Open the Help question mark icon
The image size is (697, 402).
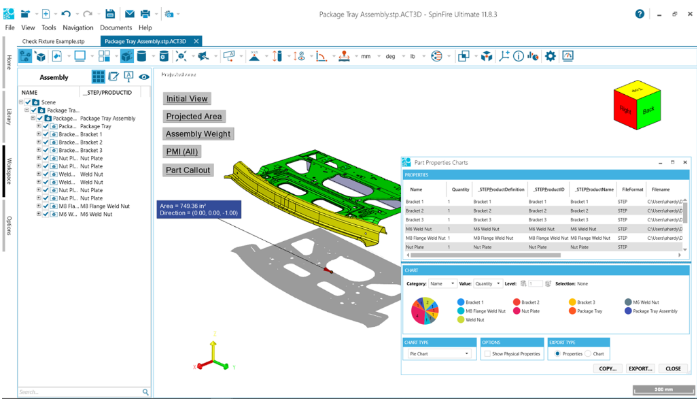639,14
